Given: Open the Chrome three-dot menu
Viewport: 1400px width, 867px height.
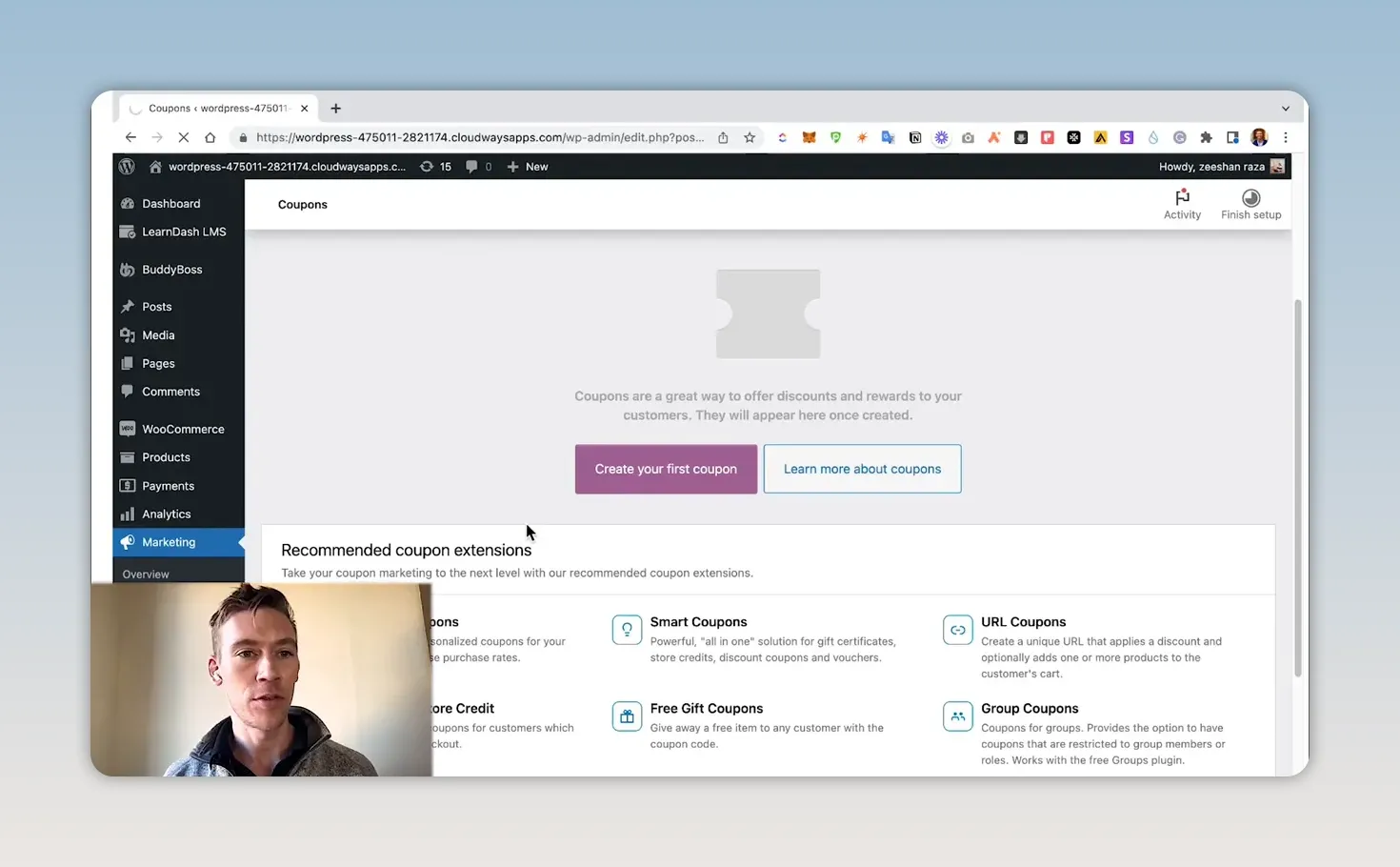Looking at the screenshot, I should (1286, 137).
